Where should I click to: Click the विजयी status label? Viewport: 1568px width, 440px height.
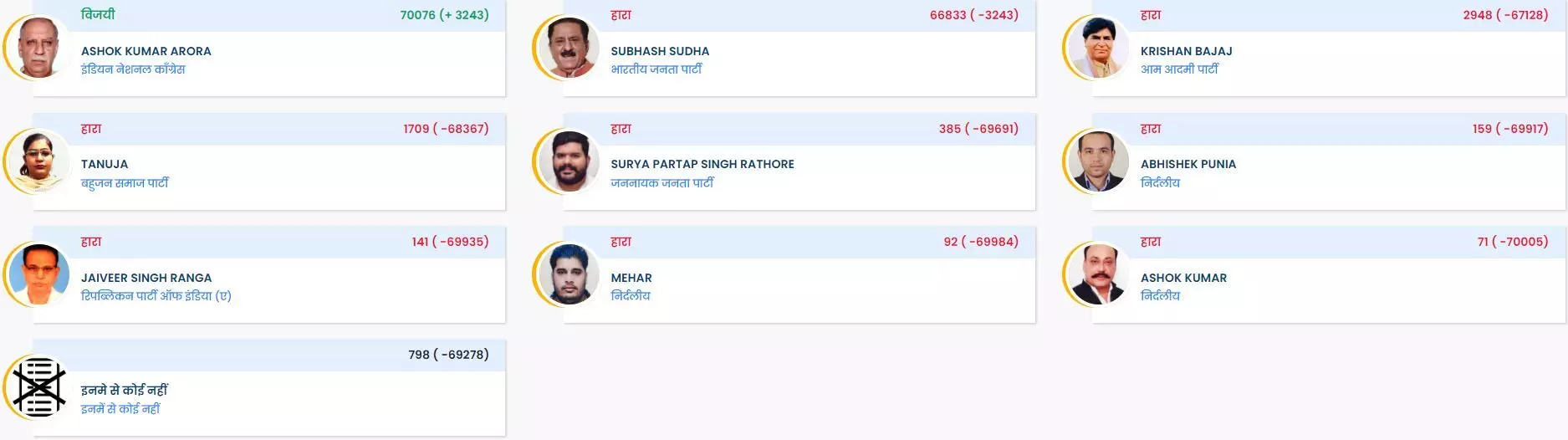[x=98, y=14]
